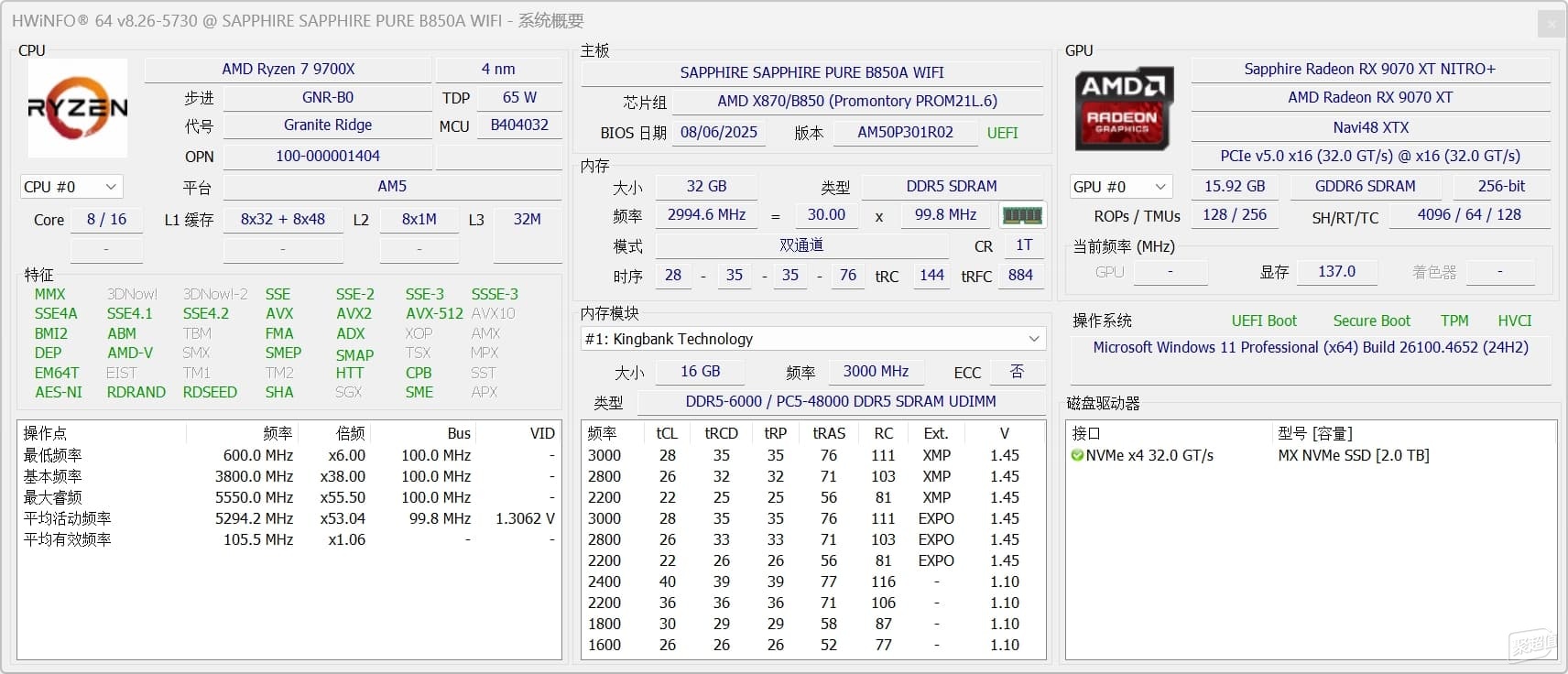Image resolution: width=1568 pixels, height=674 pixels.
Task: Click the Windows 11 Professional build text
Action: point(1310,348)
